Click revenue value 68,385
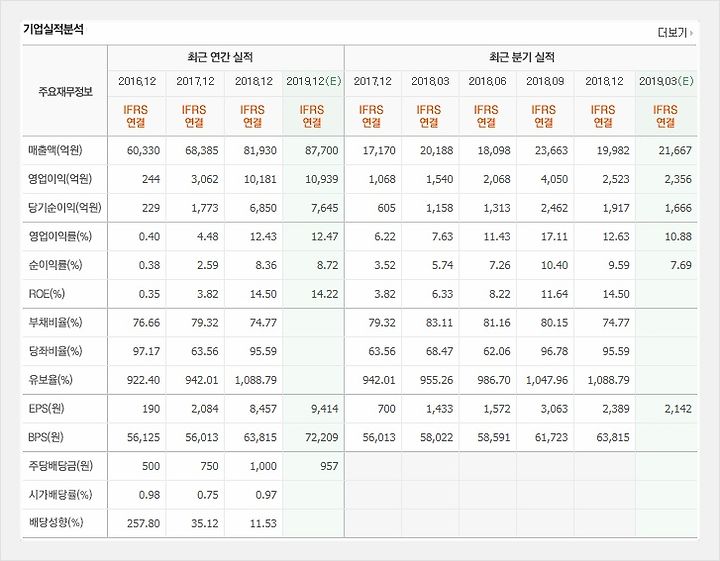 [x=202, y=151]
